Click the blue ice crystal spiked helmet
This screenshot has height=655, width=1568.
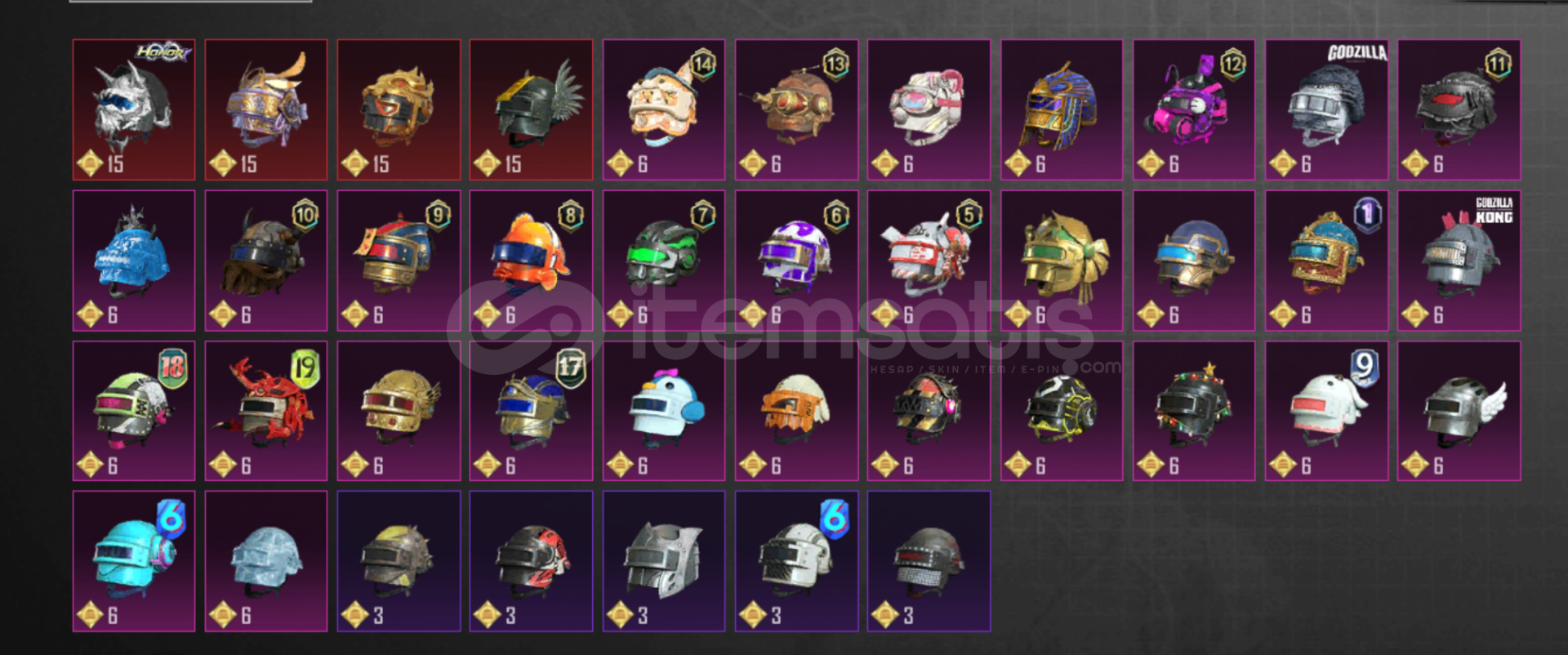[x=134, y=261]
